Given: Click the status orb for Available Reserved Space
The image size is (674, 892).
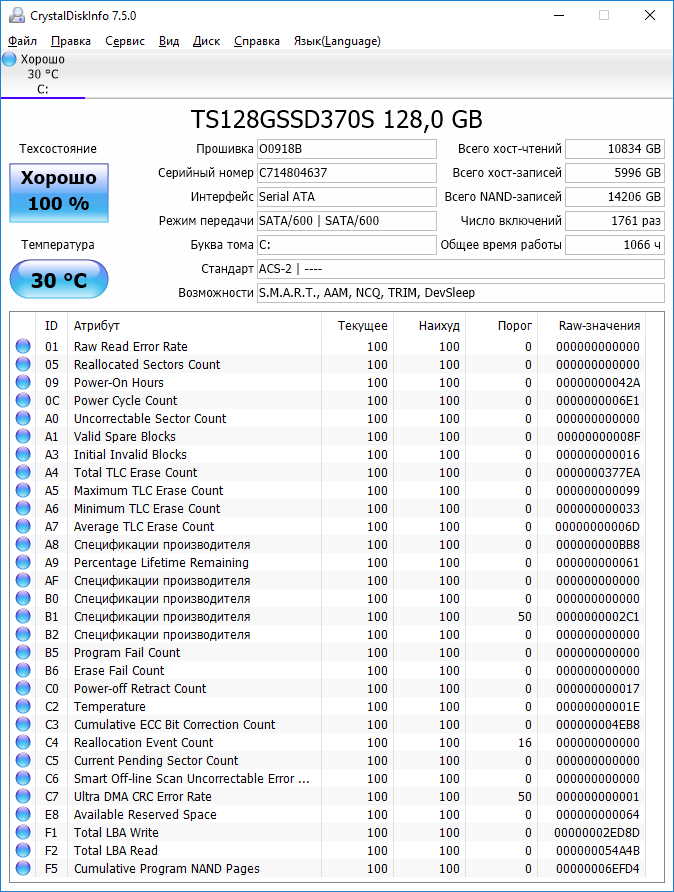Looking at the screenshot, I should (23, 814).
